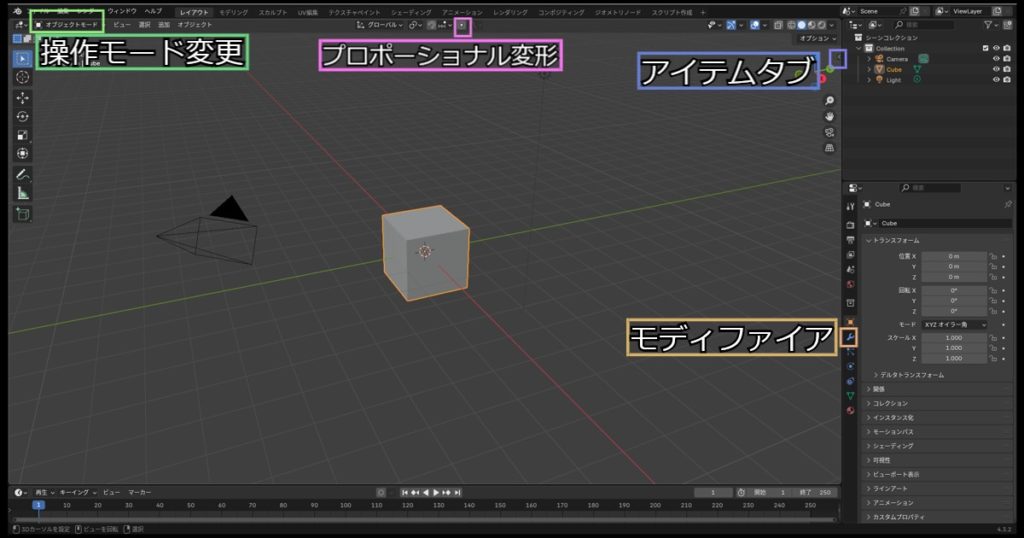
Task: Disable Cube in renders via camera icon
Action: coord(1007,69)
